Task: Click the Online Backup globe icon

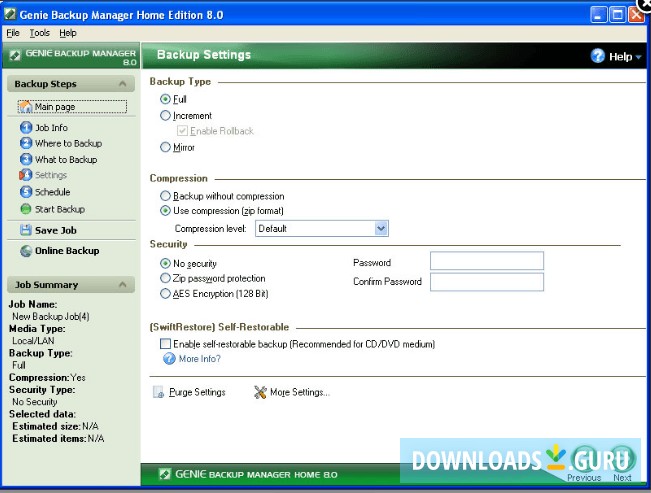Action: point(26,251)
